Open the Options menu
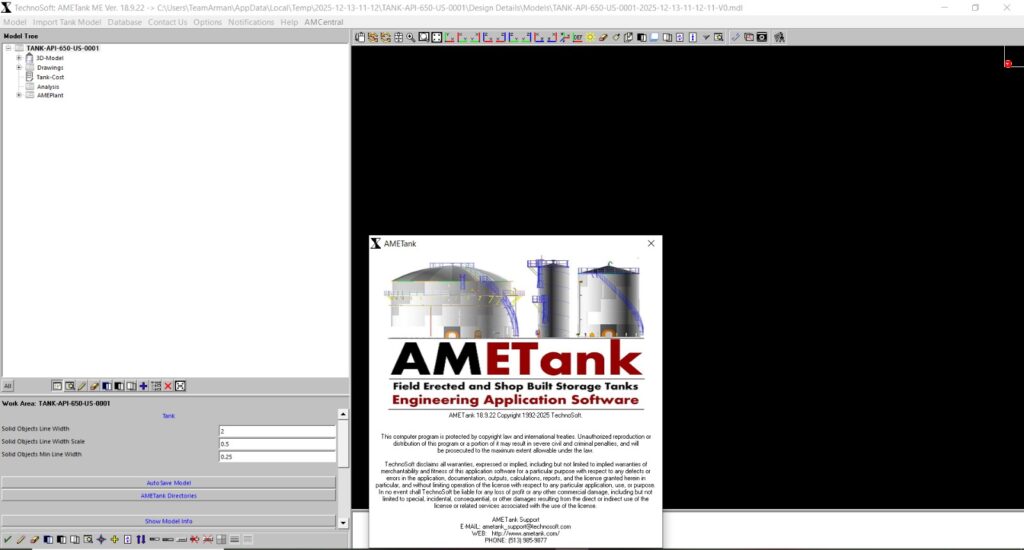 [x=207, y=22]
